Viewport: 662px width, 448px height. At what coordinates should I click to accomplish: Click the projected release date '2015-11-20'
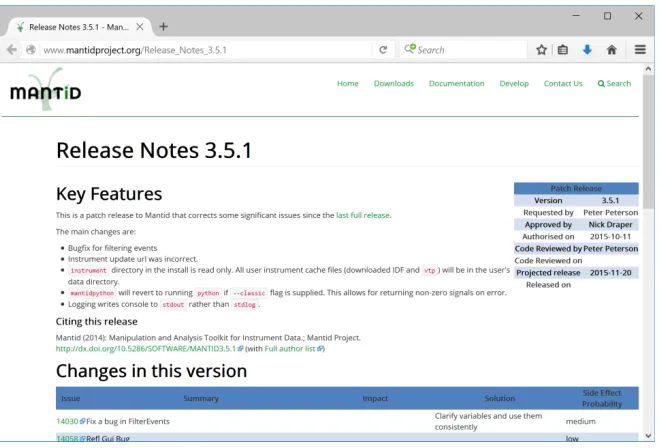click(x=610, y=273)
